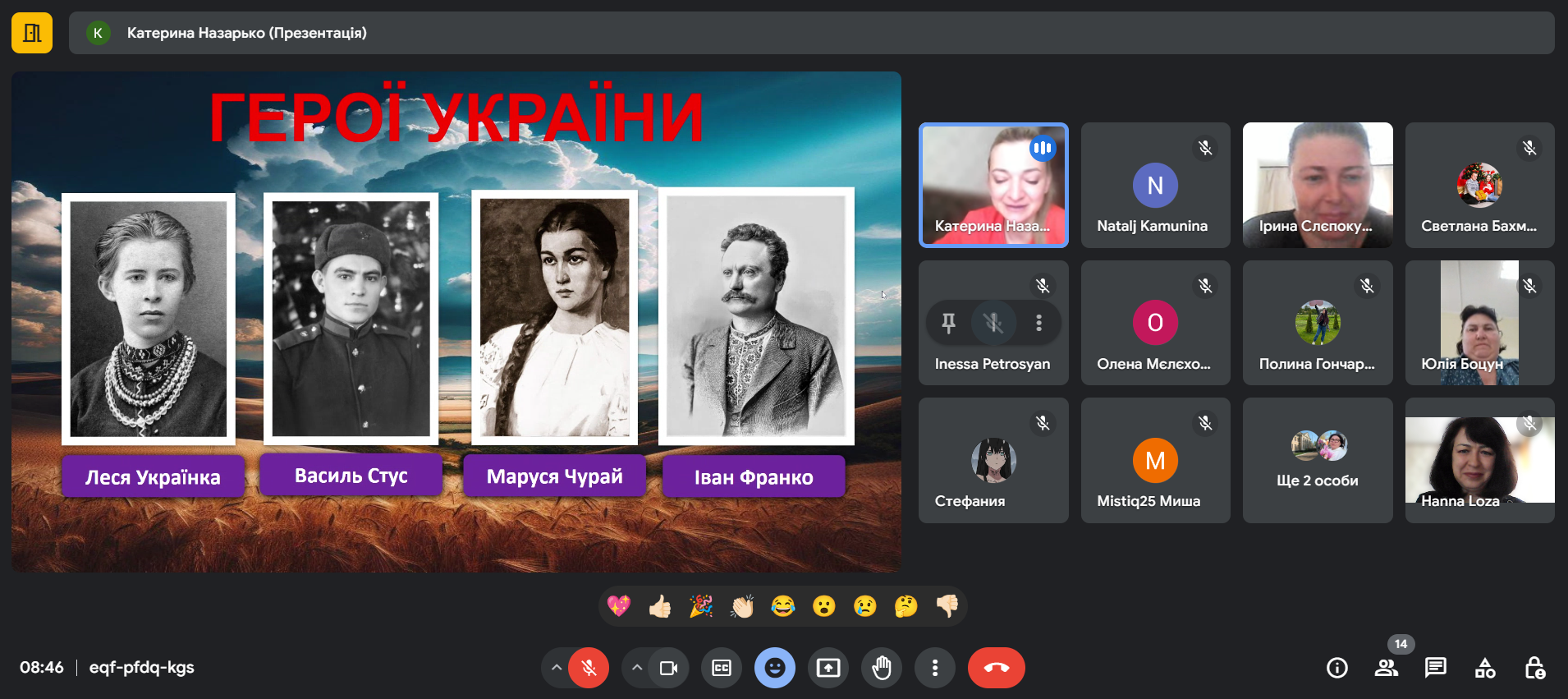This screenshot has height=699, width=1568.
Task: Open the activities panel
Action: click(x=1484, y=668)
